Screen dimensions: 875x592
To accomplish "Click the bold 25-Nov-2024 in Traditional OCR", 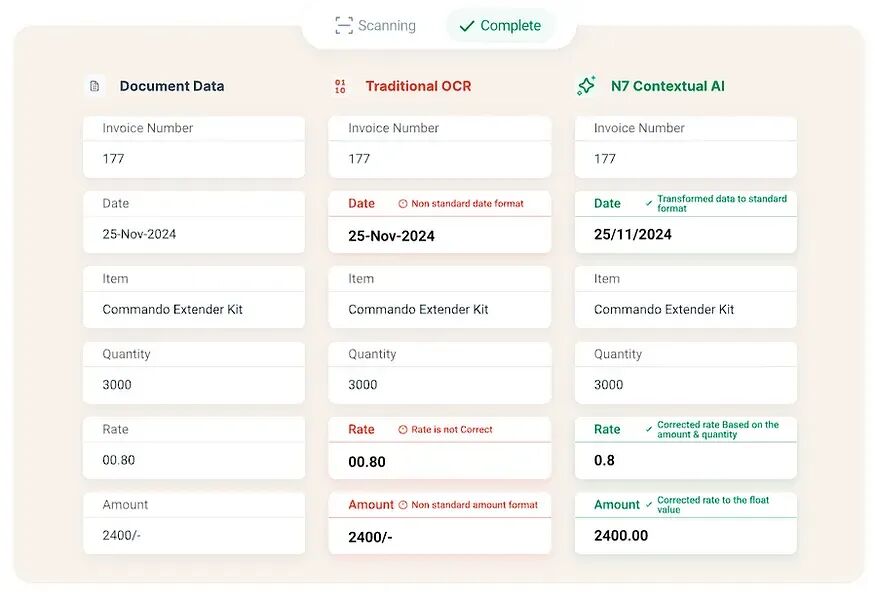I will click(391, 236).
